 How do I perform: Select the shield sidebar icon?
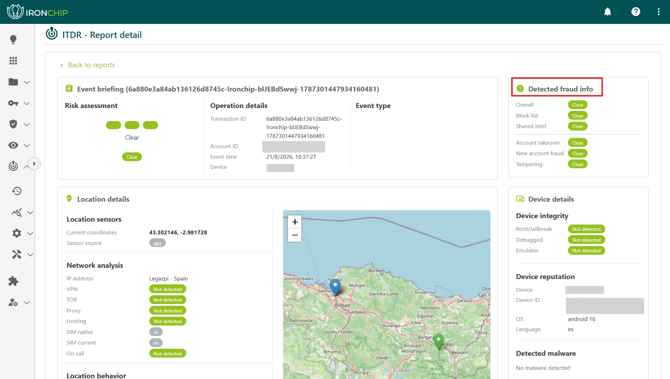click(13, 124)
